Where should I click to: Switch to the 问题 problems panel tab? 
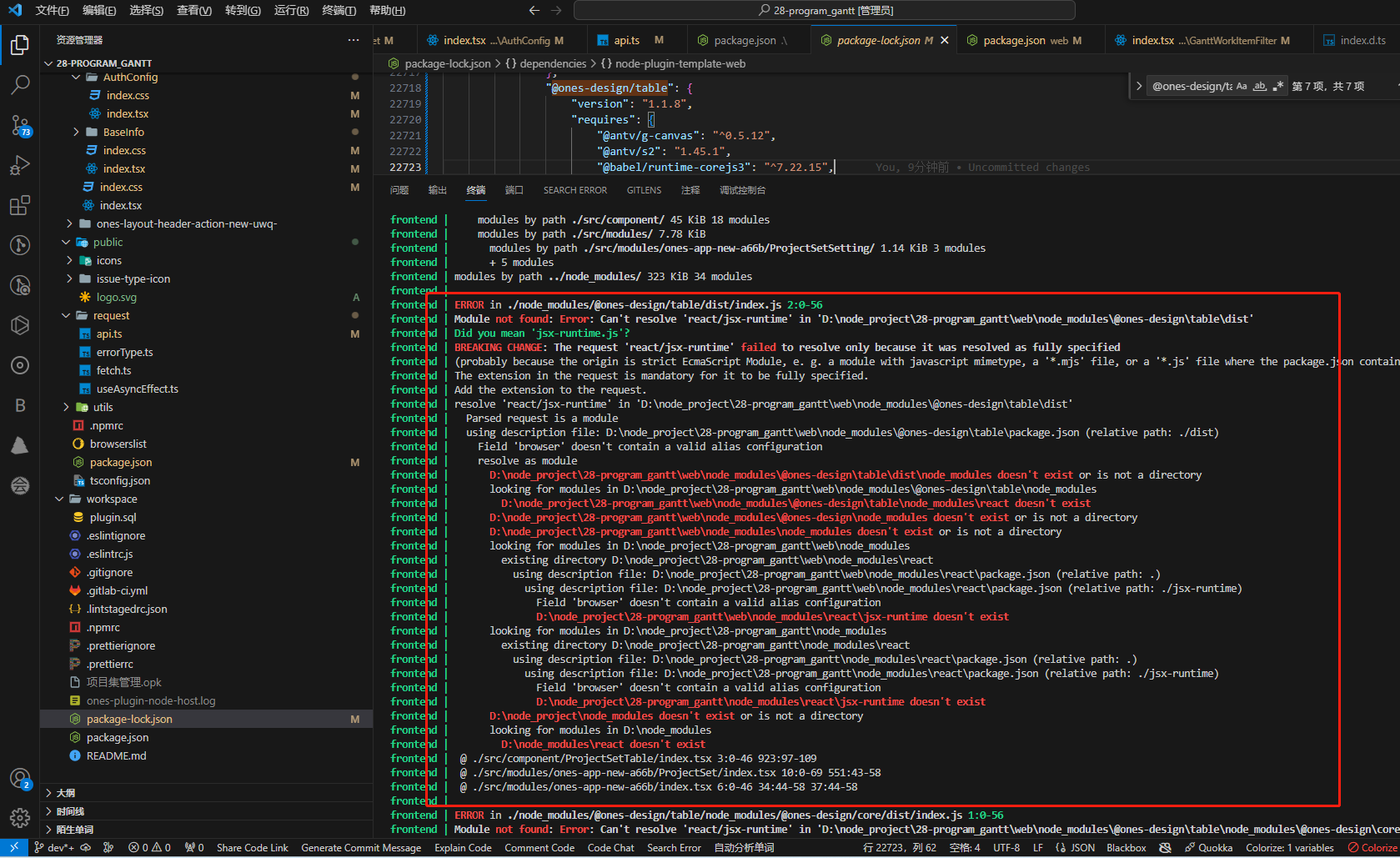pos(399,190)
